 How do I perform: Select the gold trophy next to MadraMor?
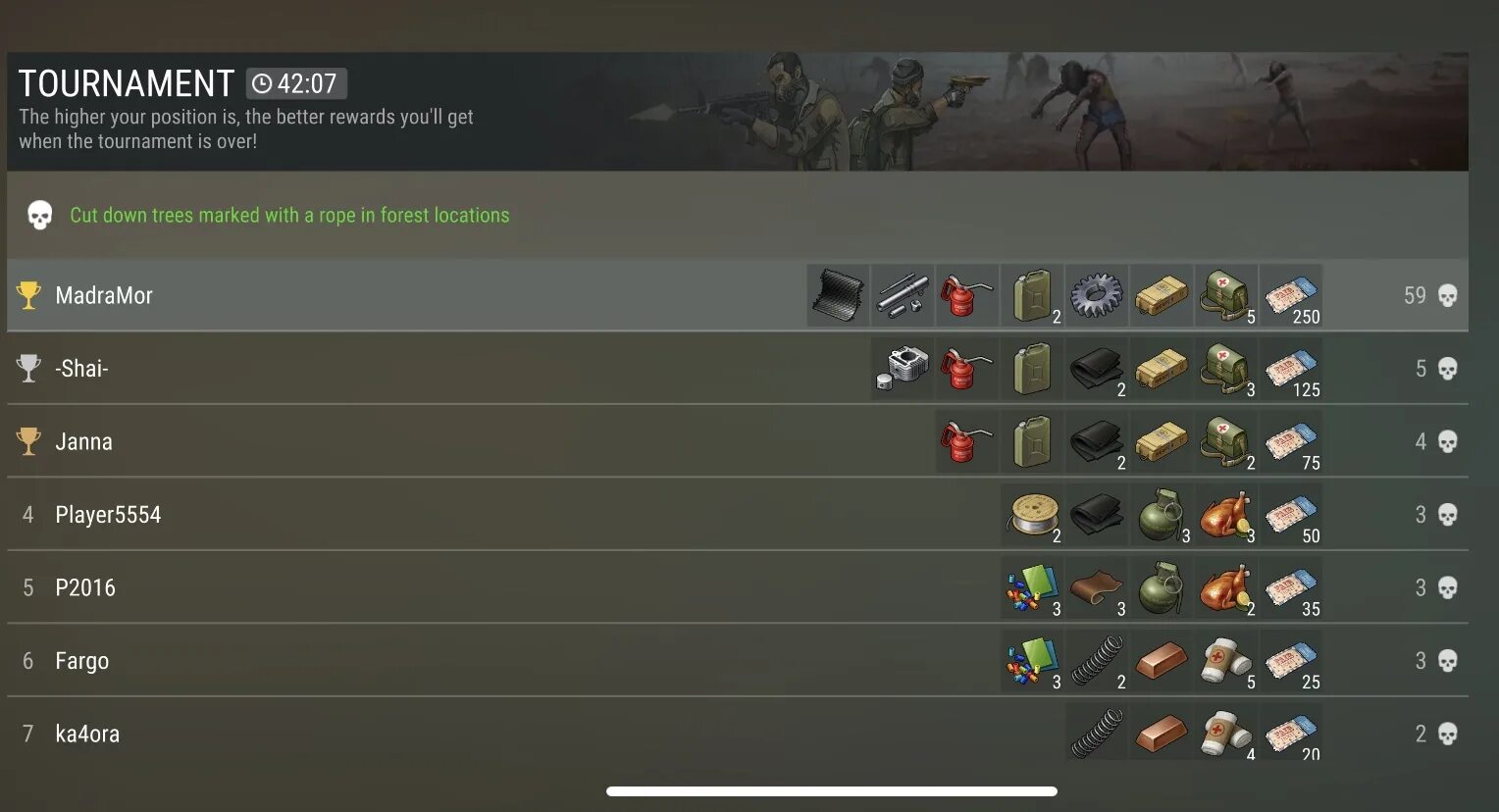pyautogui.click(x=28, y=295)
